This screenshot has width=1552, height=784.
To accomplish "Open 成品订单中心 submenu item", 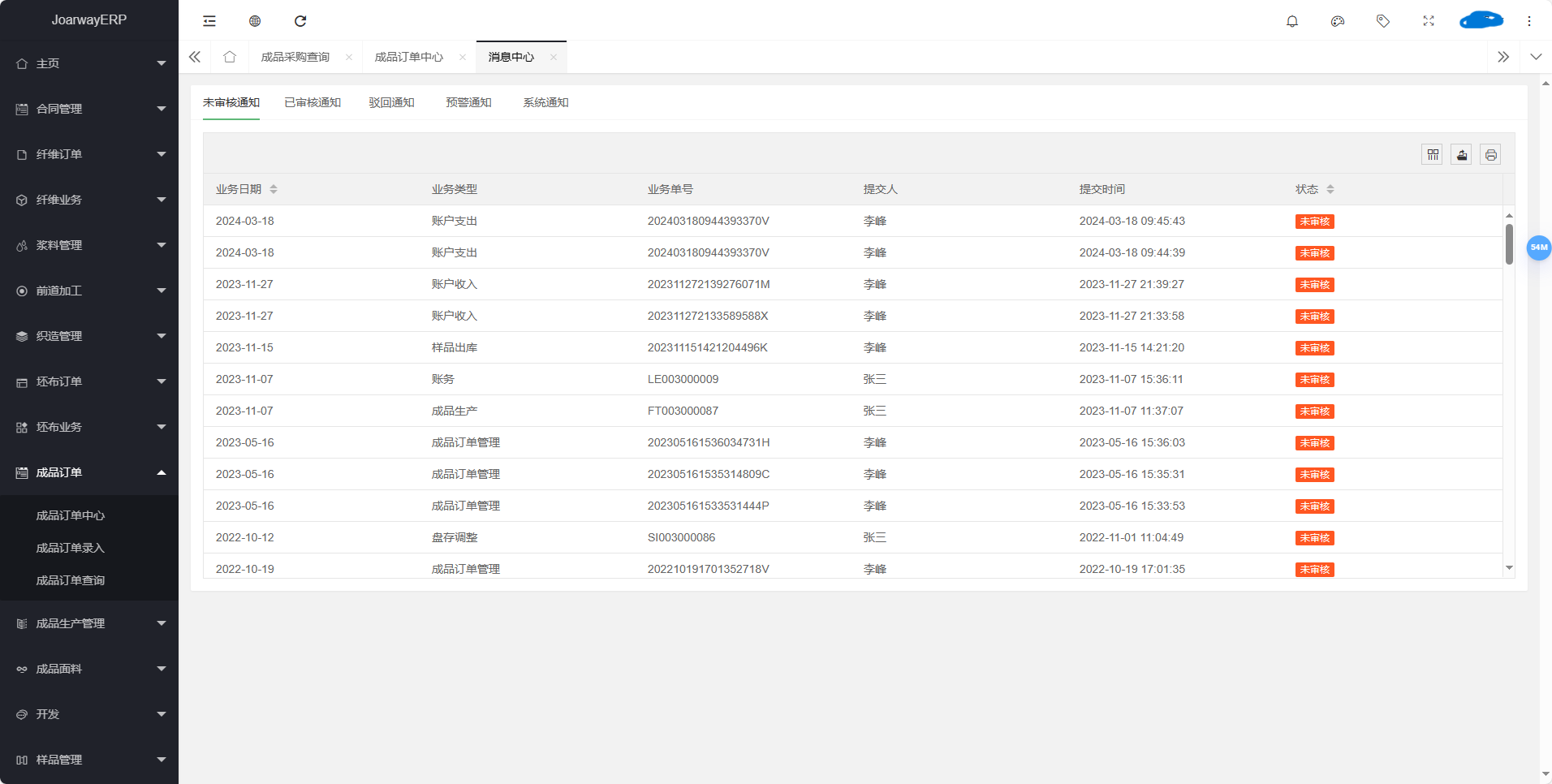I will coord(71,515).
